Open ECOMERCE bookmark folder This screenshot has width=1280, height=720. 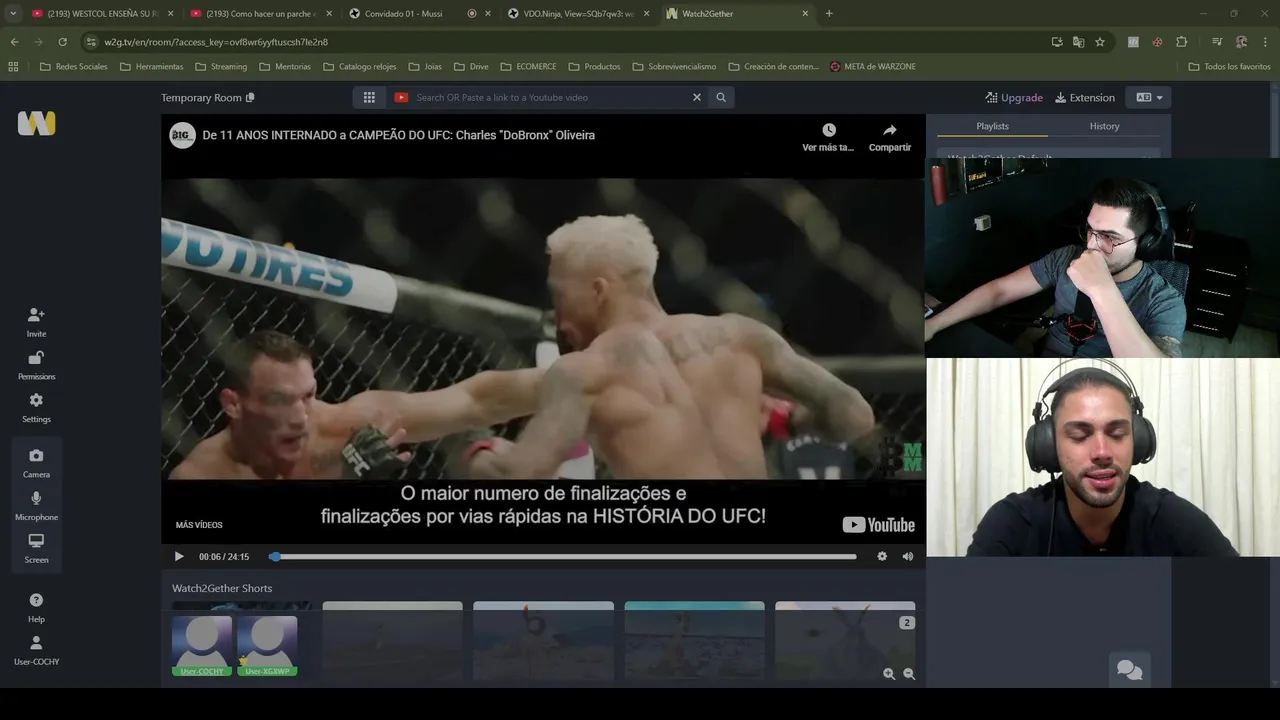click(x=527, y=67)
